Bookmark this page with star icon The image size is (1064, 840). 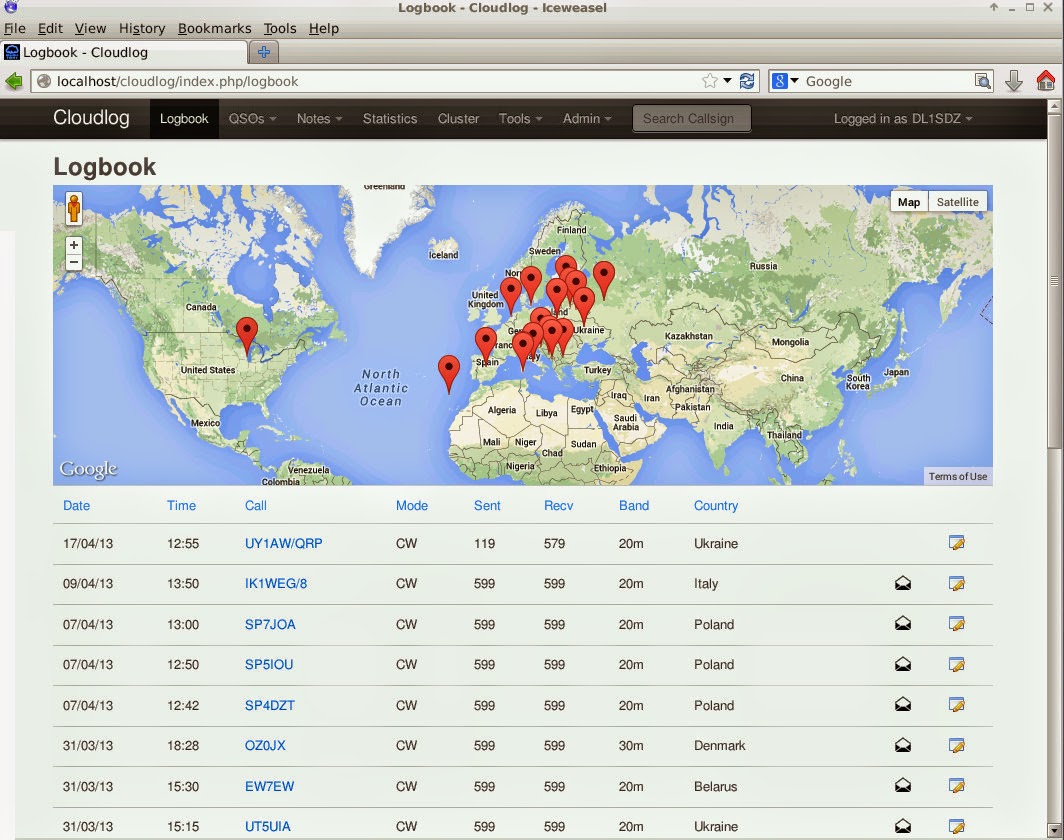pos(710,81)
